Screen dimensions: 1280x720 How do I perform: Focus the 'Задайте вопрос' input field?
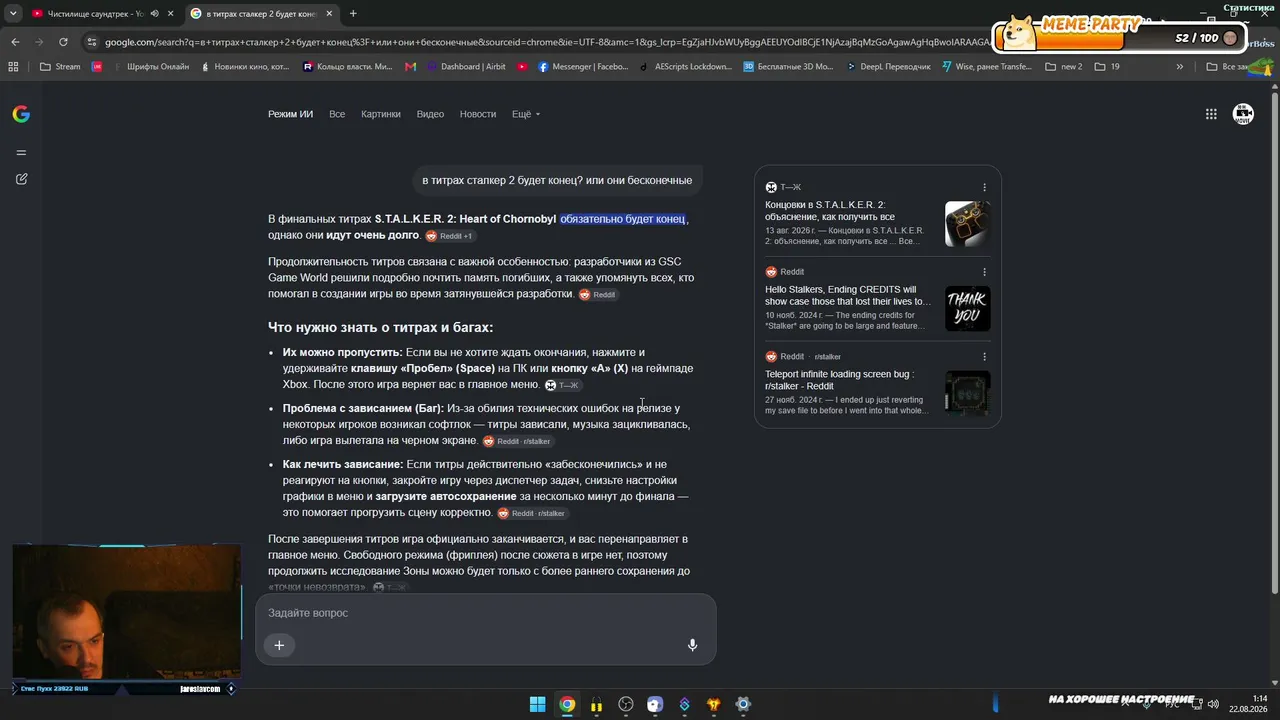coord(485,613)
